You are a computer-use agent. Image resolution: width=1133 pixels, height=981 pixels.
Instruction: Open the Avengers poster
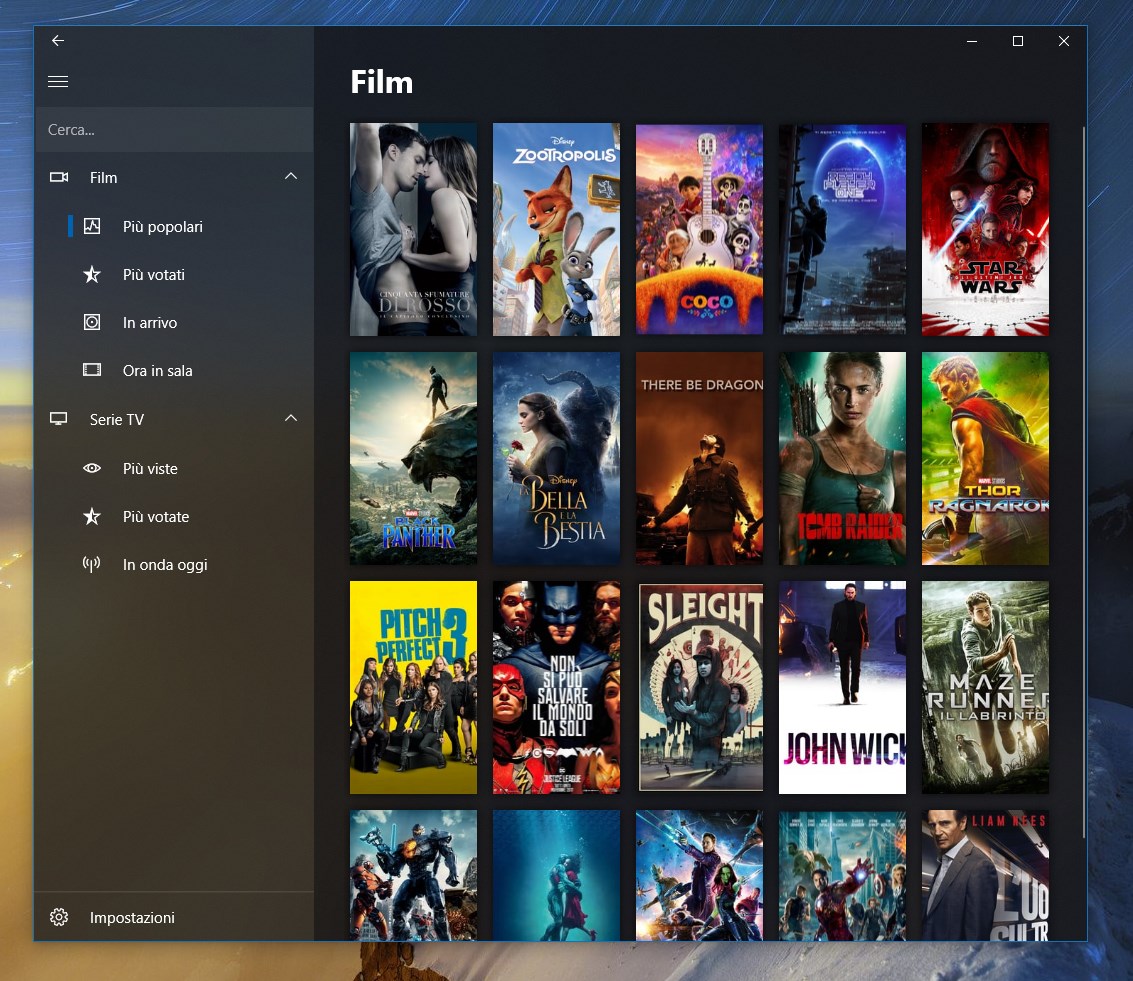point(843,875)
